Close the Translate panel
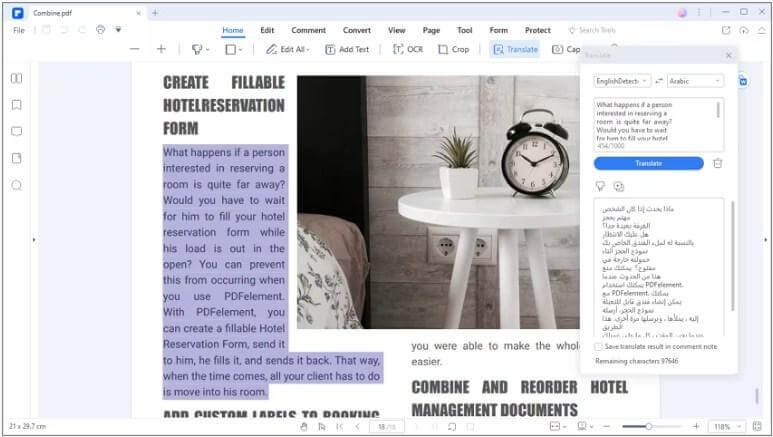 tap(729, 55)
